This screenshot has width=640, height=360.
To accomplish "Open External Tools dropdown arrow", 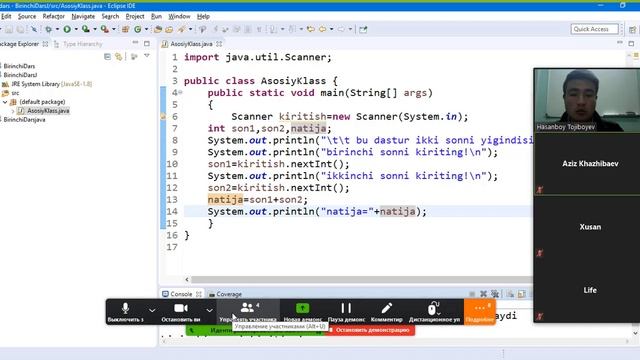I will [x=114, y=29].
